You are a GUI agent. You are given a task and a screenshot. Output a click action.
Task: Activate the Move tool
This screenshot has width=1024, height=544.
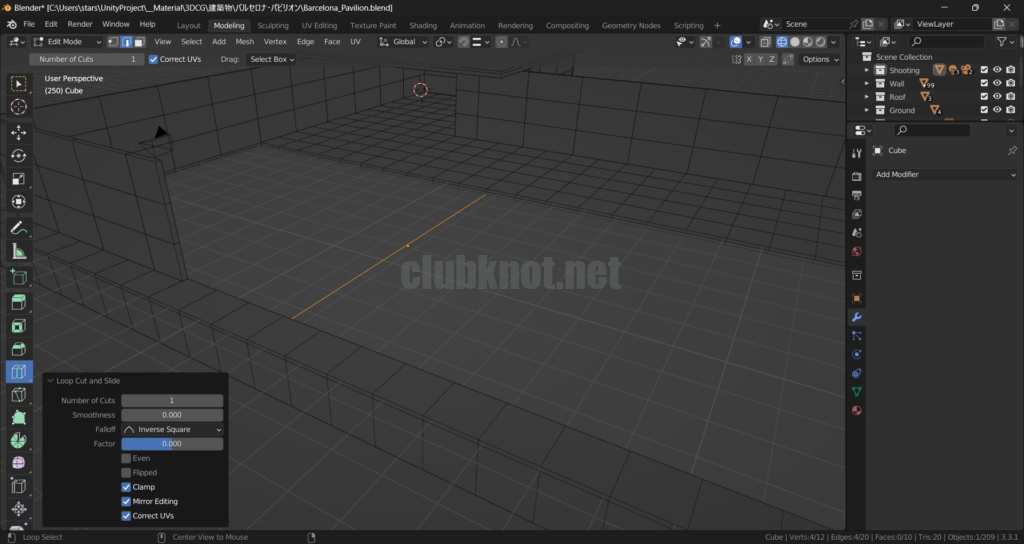coord(18,132)
